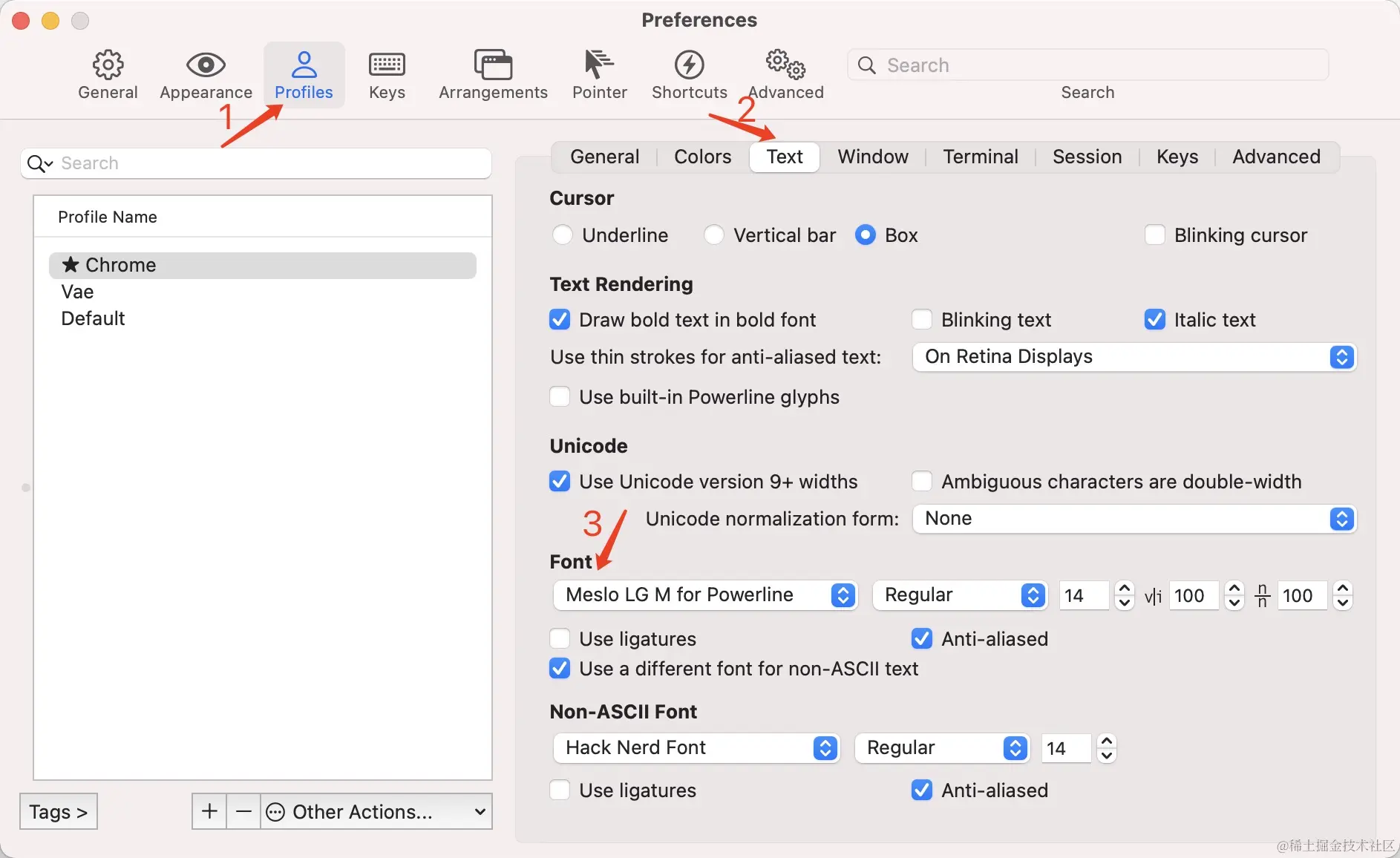Image resolution: width=1400 pixels, height=858 pixels.
Task: Select the Vae profile in list
Action: [78, 292]
